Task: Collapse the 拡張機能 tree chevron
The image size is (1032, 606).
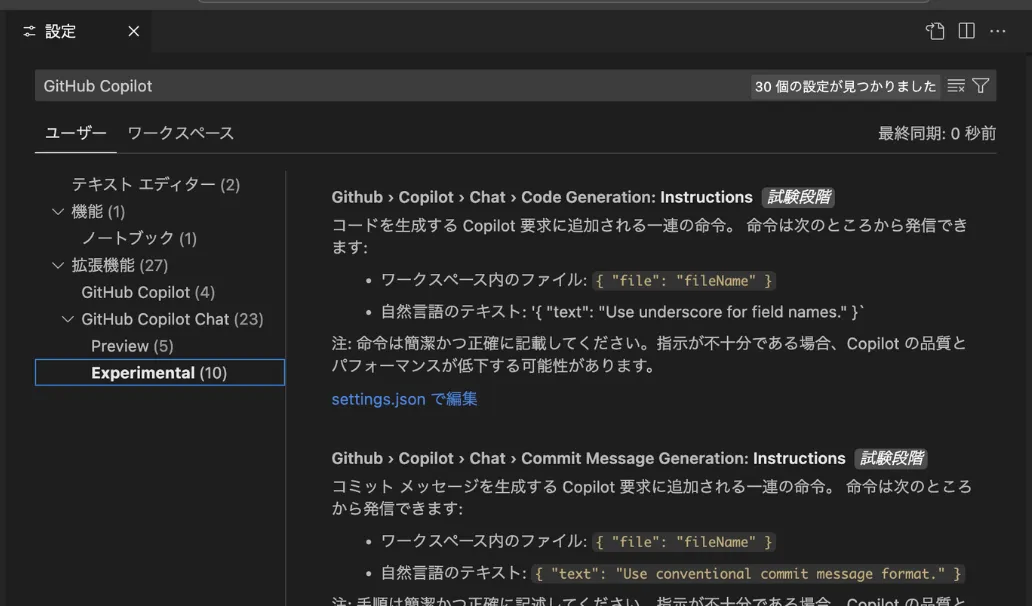Action: 58,266
